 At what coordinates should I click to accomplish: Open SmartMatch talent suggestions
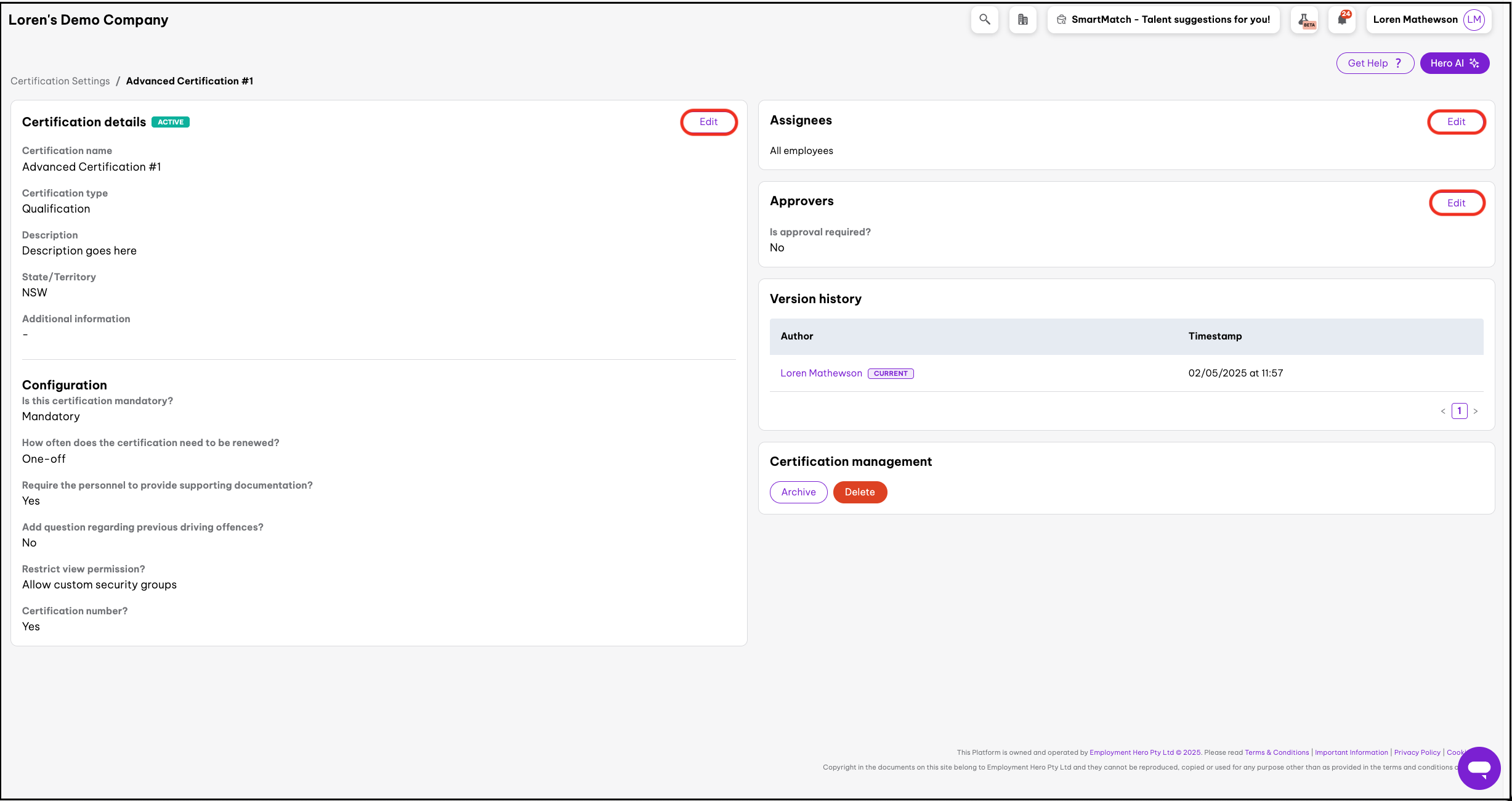tap(1163, 20)
